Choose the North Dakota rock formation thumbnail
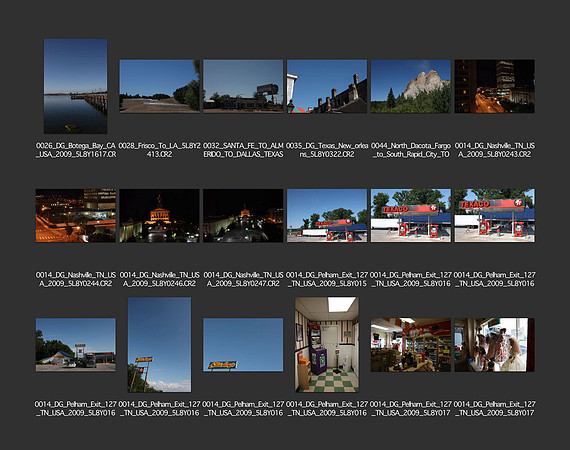The height and width of the screenshot is (450, 570). click(x=410, y=86)
